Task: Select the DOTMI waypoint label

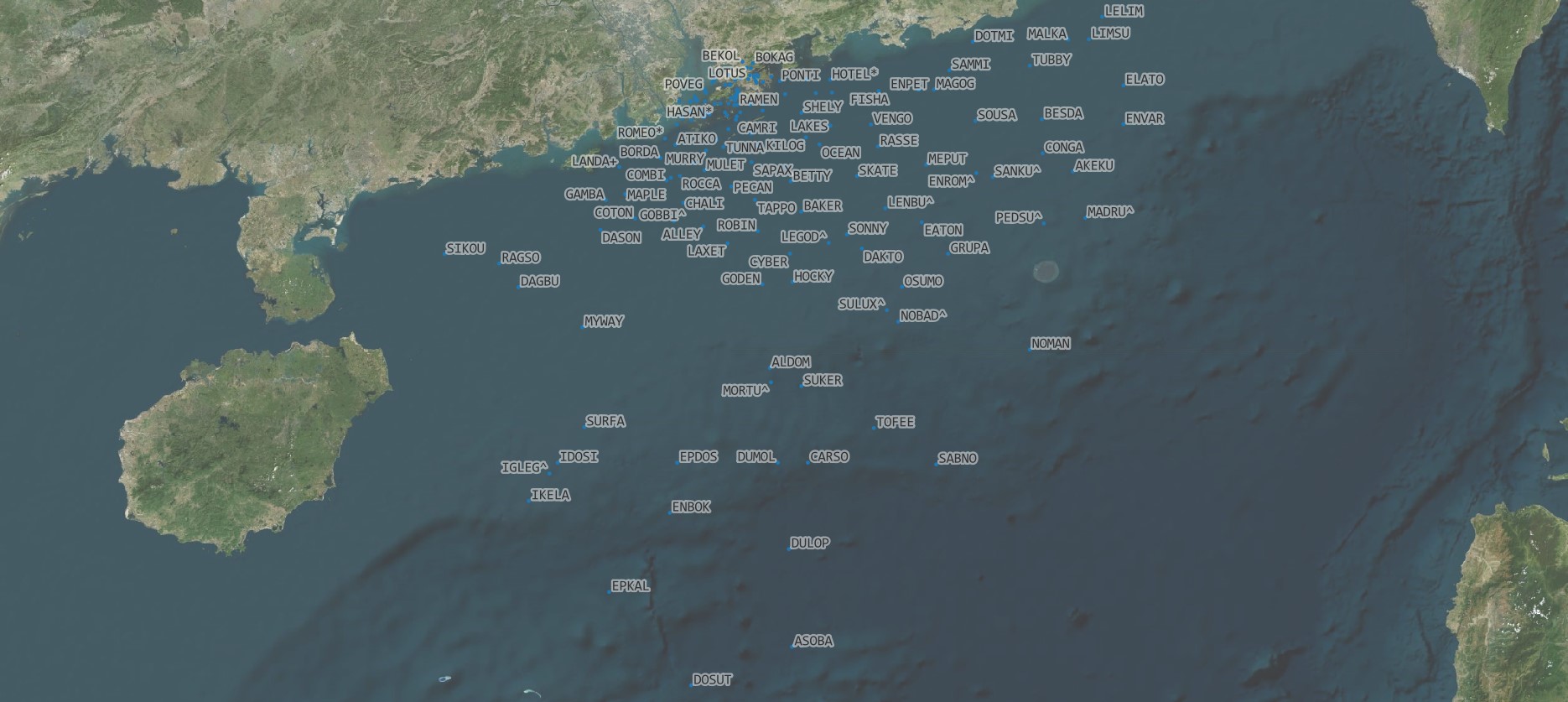Action: coord(994,36)
